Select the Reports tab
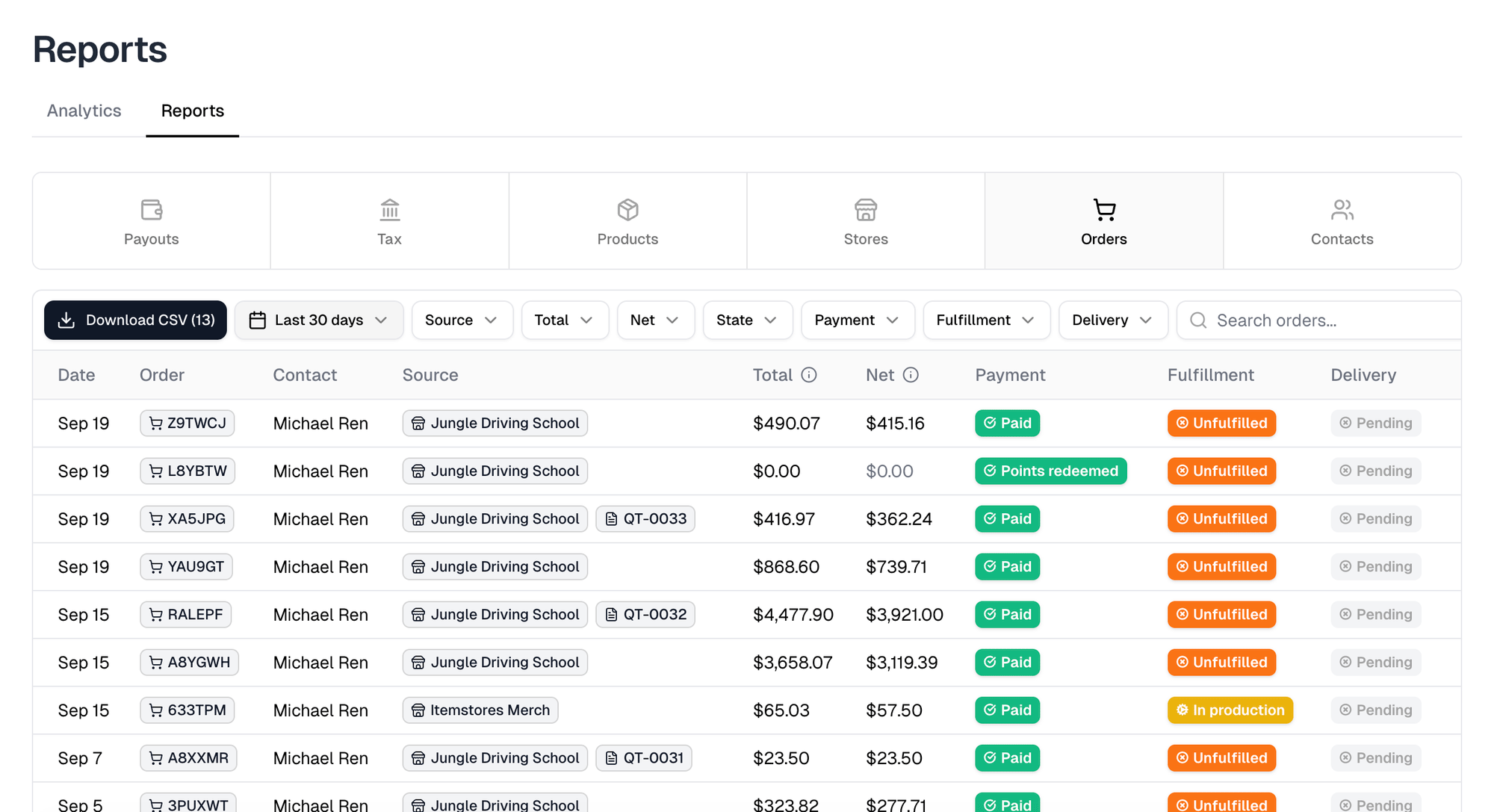This screenshot has width=1494, height=812. click(x=193, y=111)
